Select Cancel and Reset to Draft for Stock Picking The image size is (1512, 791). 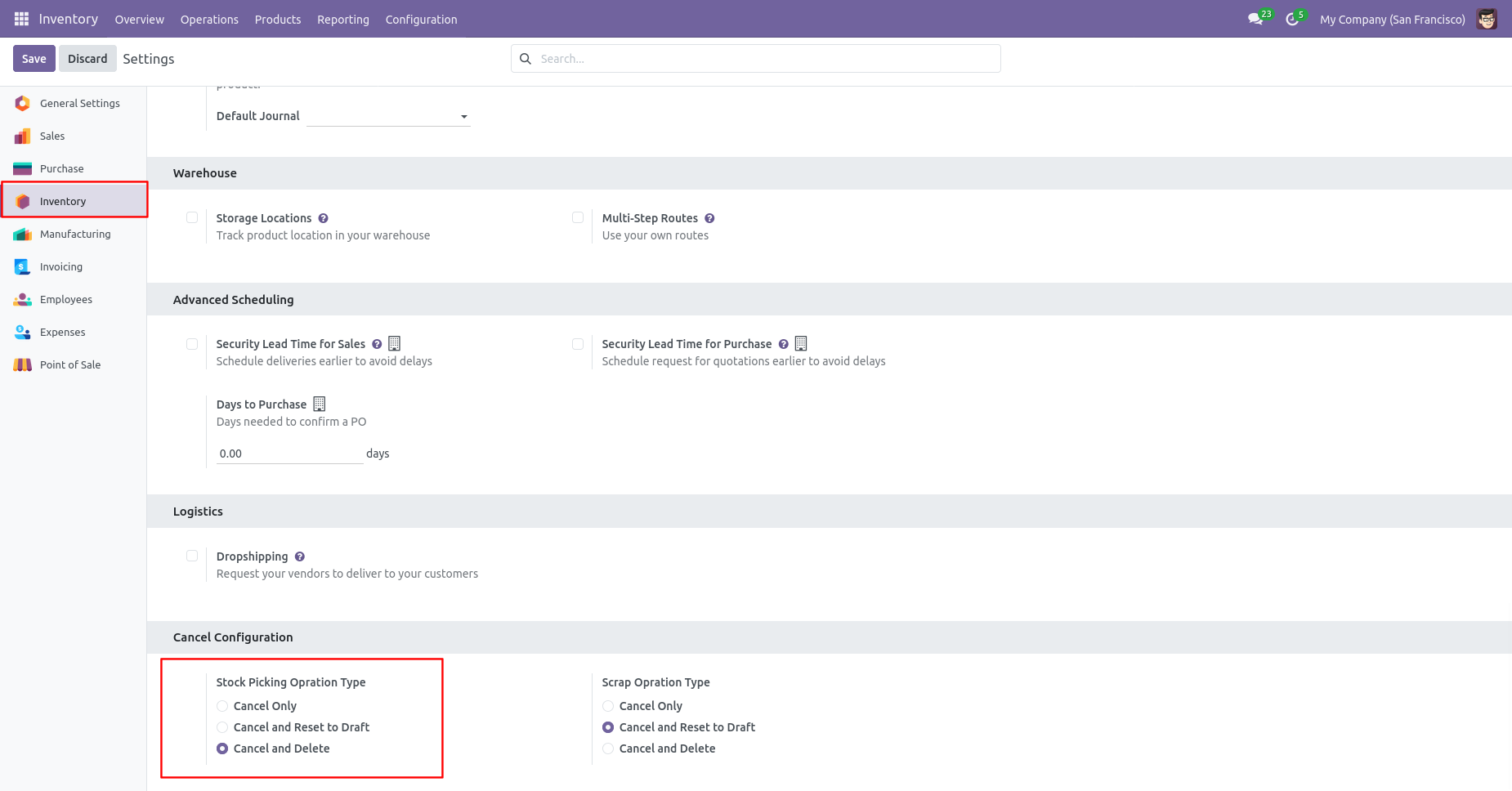(222, 727)
